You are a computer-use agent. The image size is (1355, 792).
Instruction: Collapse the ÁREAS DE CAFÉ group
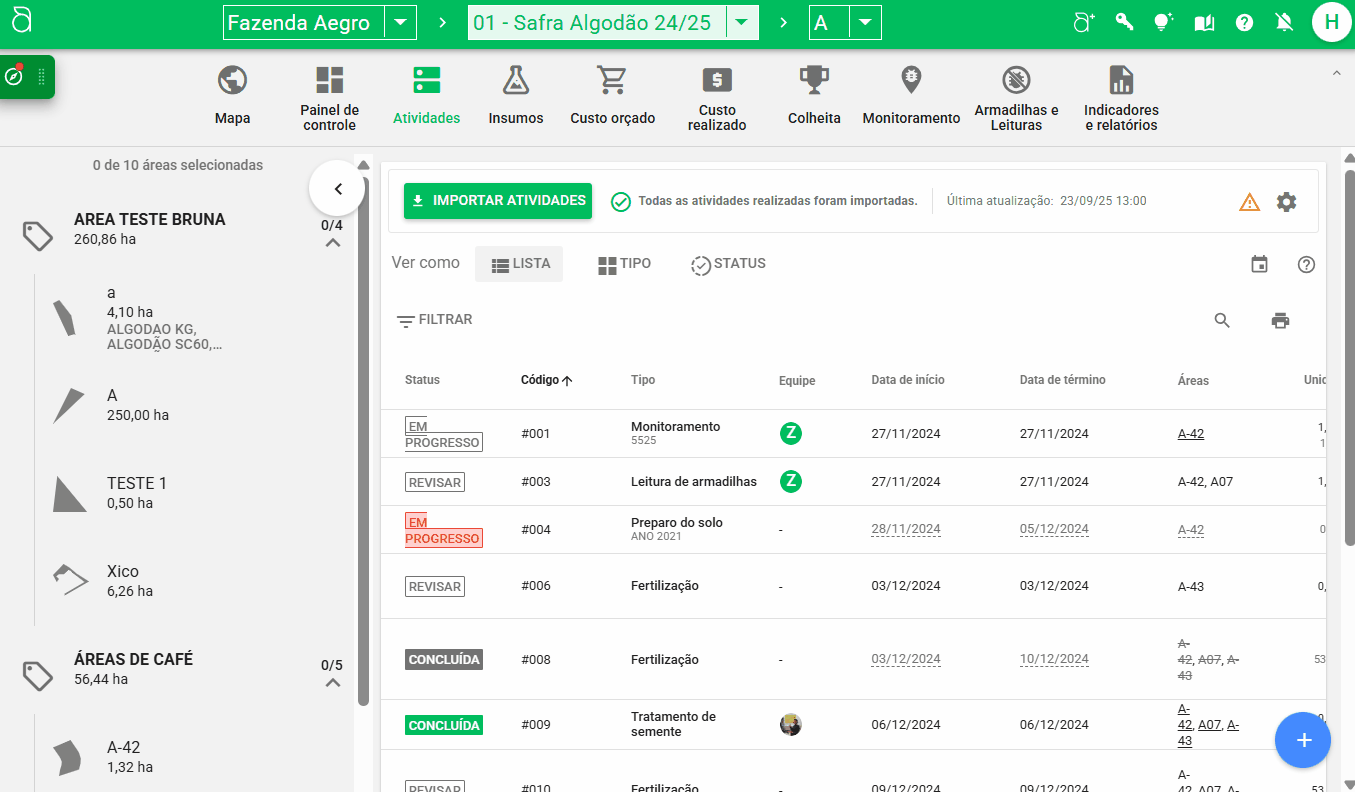[333, 683]
